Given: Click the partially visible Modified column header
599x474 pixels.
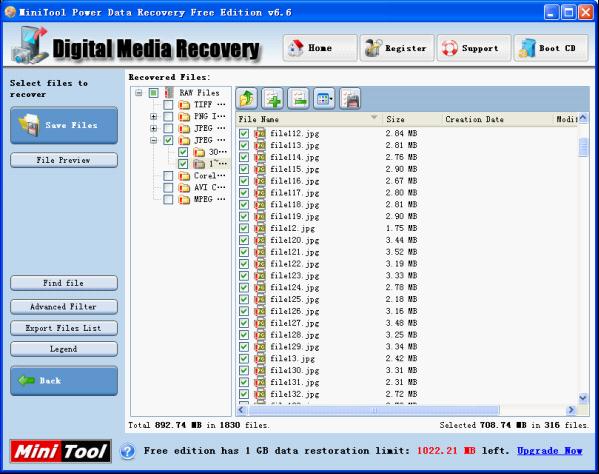Looking at the screenshot, I should [x=566, y=119].
